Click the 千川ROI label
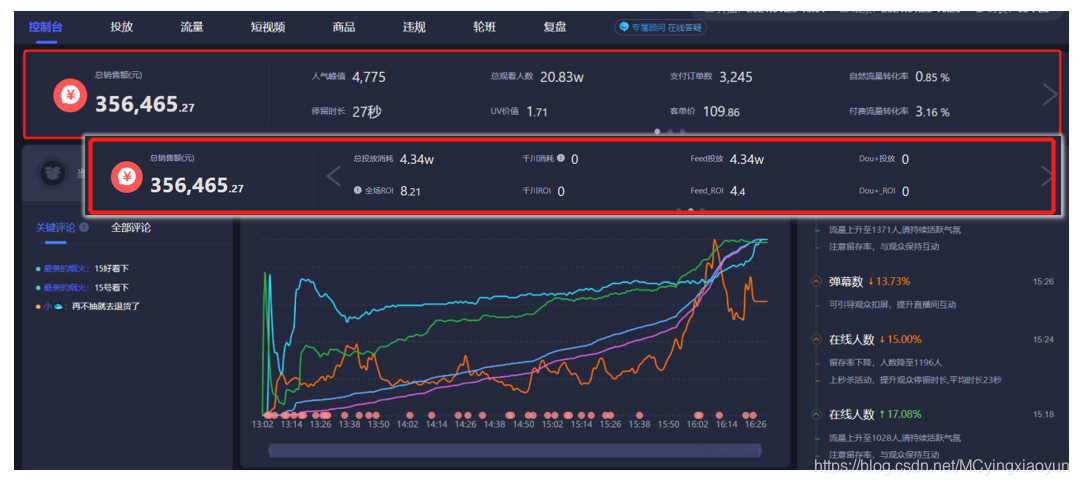The height and width of the screenshot is (485, 1079). 536,191
